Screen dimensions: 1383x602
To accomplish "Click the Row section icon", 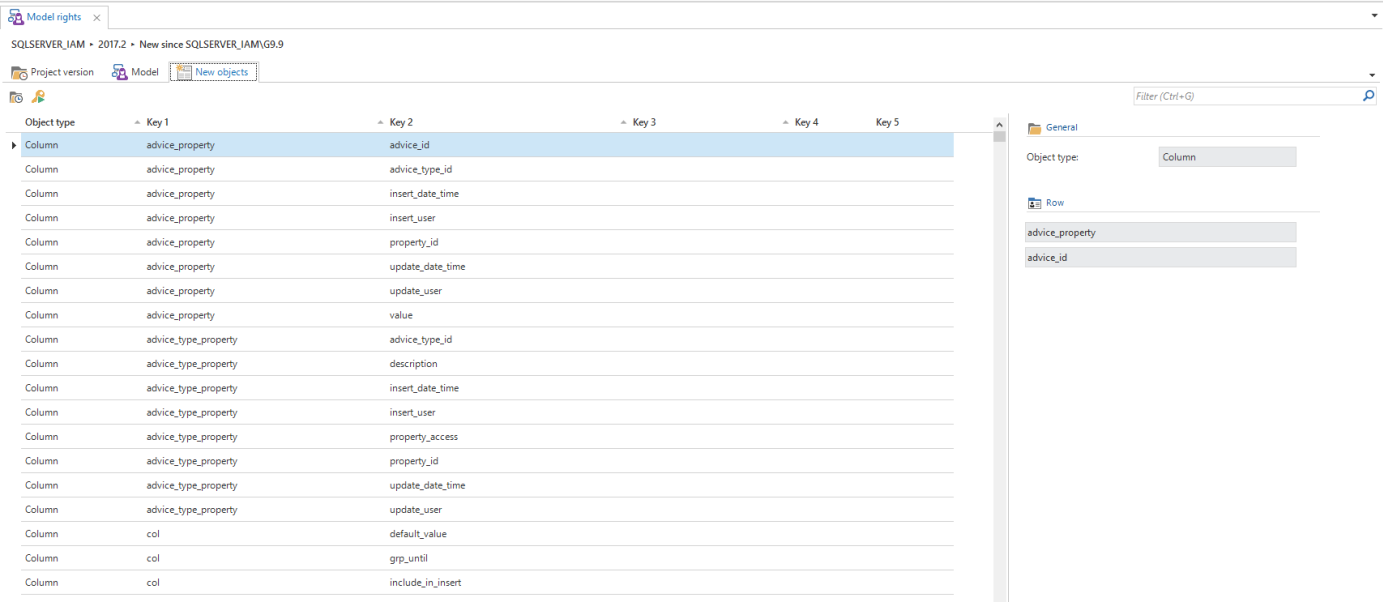I will point(1035,203).
